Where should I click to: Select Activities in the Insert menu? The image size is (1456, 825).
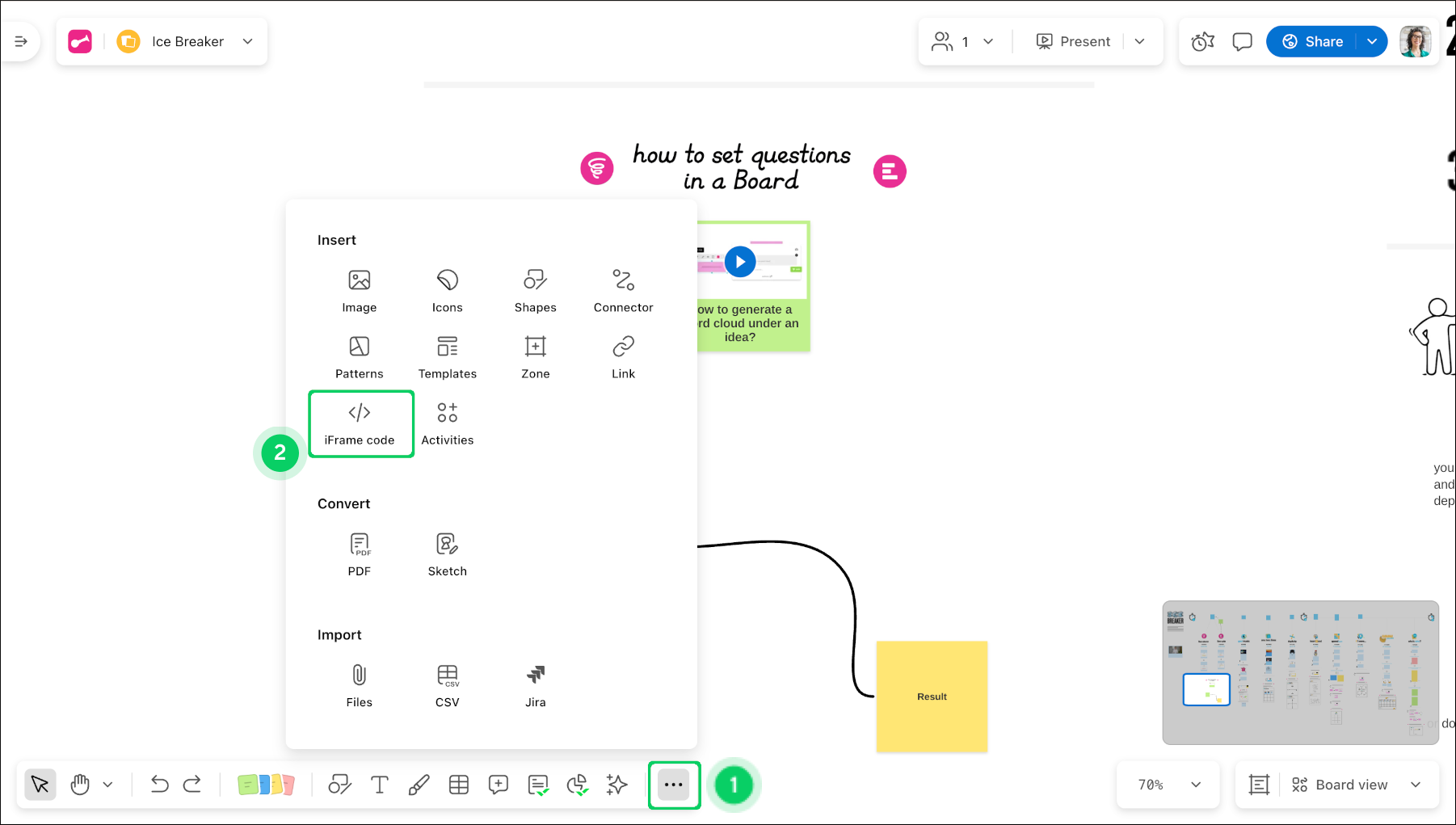pos(447,423)
